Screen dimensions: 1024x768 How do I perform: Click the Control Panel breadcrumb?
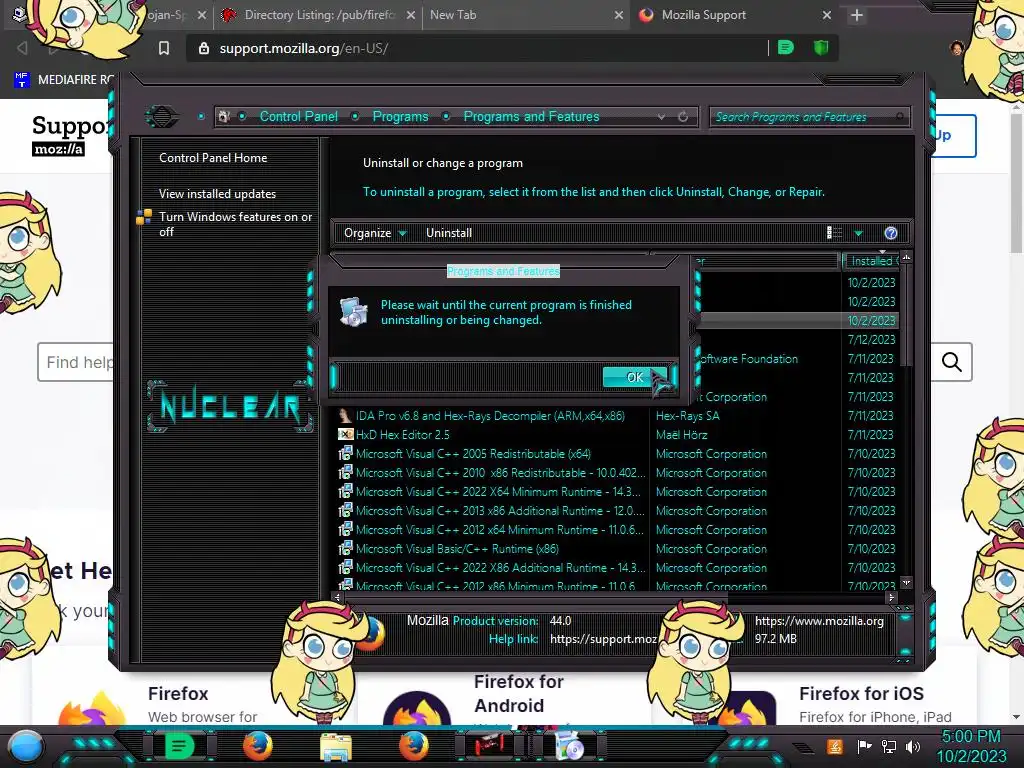(x=298, y=116)
